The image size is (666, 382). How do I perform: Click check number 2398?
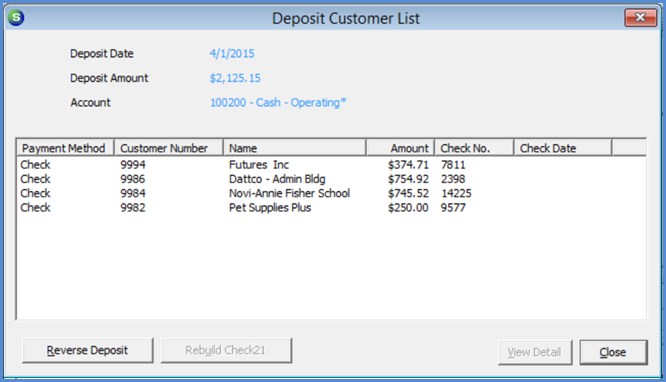(453, 179)
